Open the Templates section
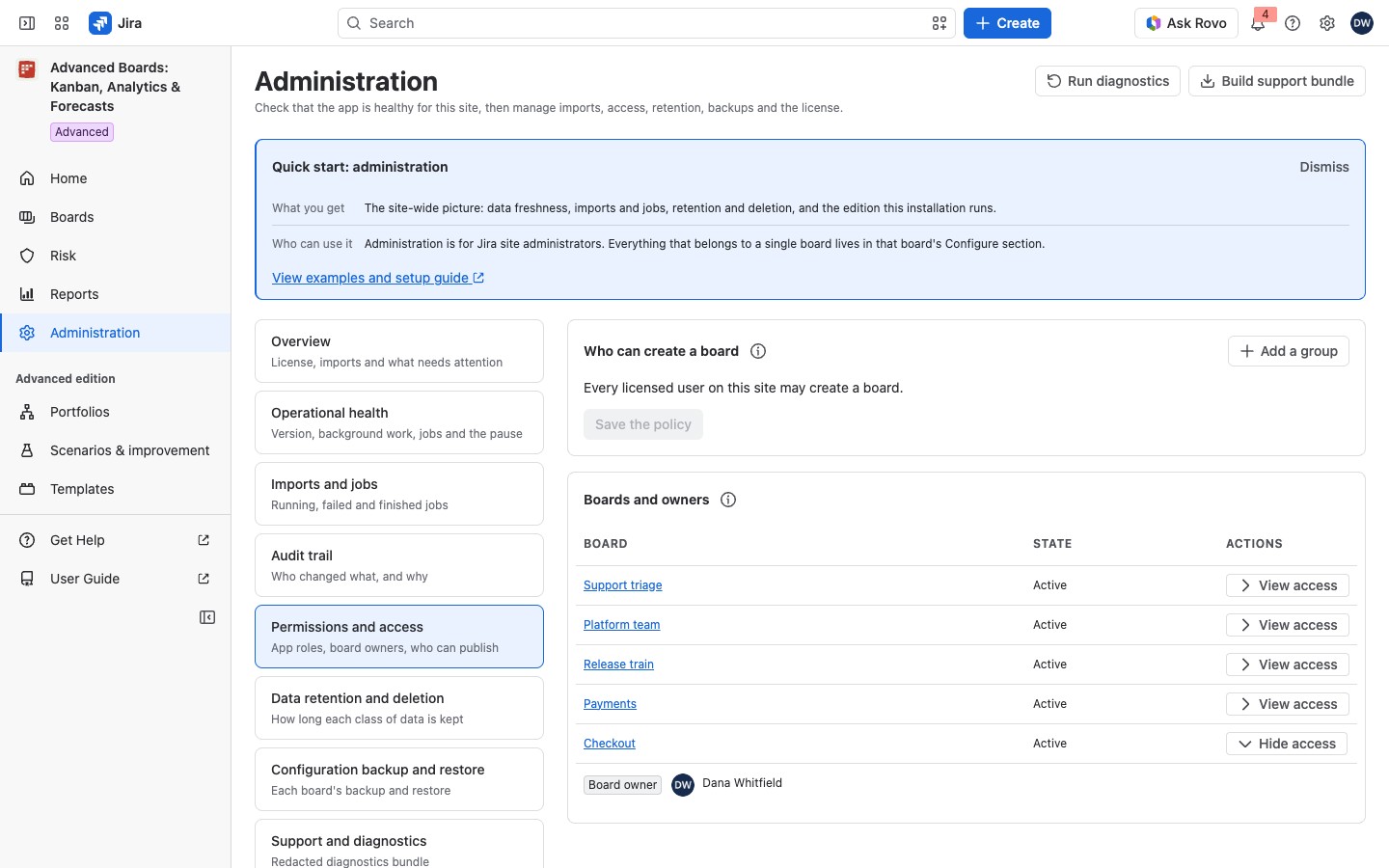1389x868 pixels. pos(116,489)
